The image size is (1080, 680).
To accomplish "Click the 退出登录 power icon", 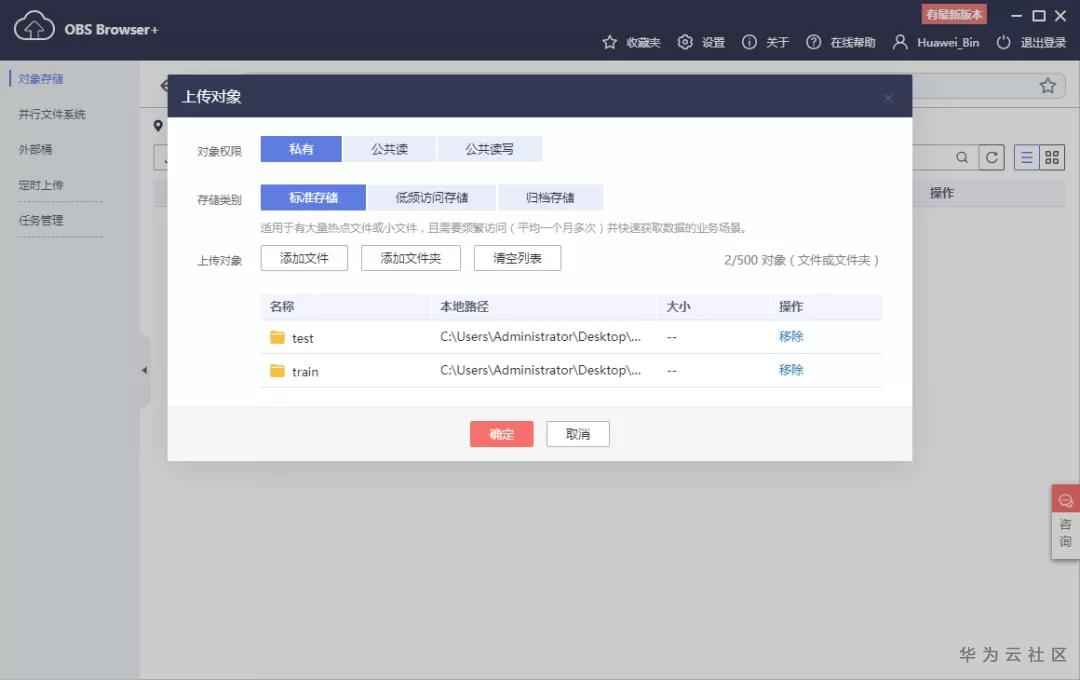I will click(1003, 42).
